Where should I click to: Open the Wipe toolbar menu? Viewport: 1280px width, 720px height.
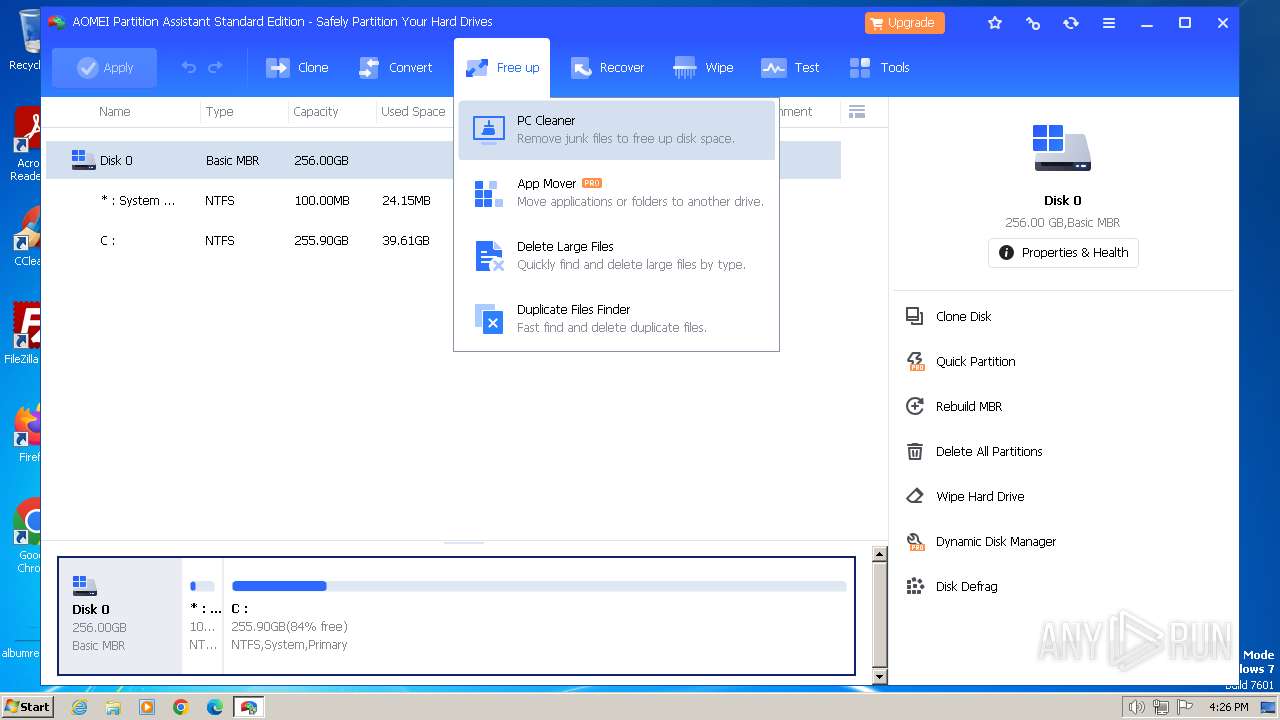click(x=703, y=67)
